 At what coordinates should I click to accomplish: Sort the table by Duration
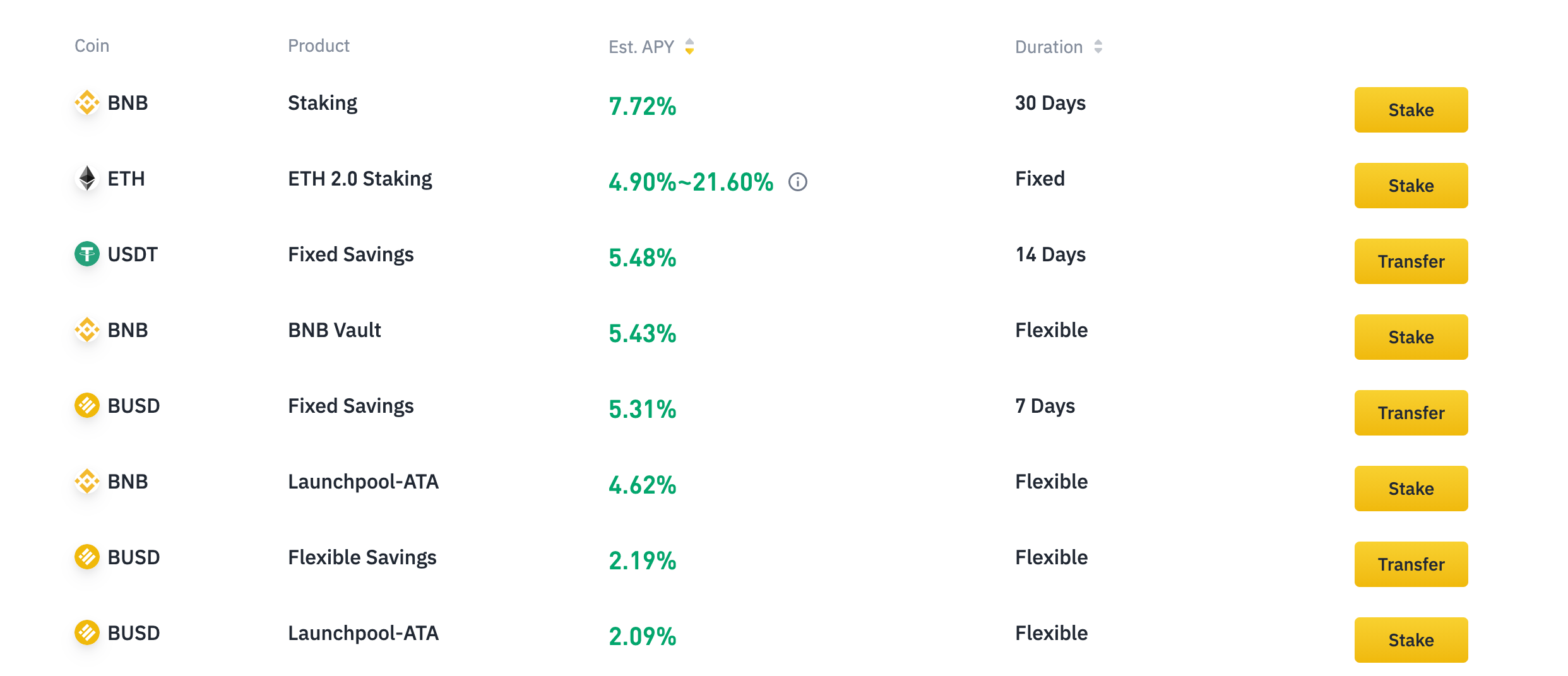click(x=1098, y=47)
